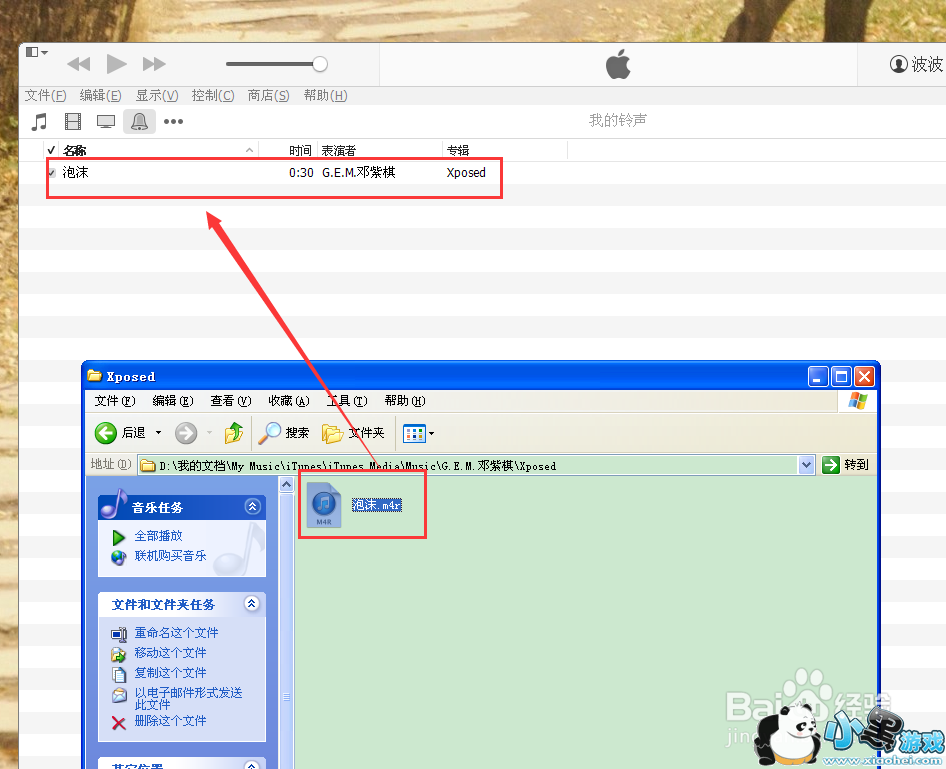Click the 重命名这个文件 link
The image size is (946, 769).
[176, 633]
